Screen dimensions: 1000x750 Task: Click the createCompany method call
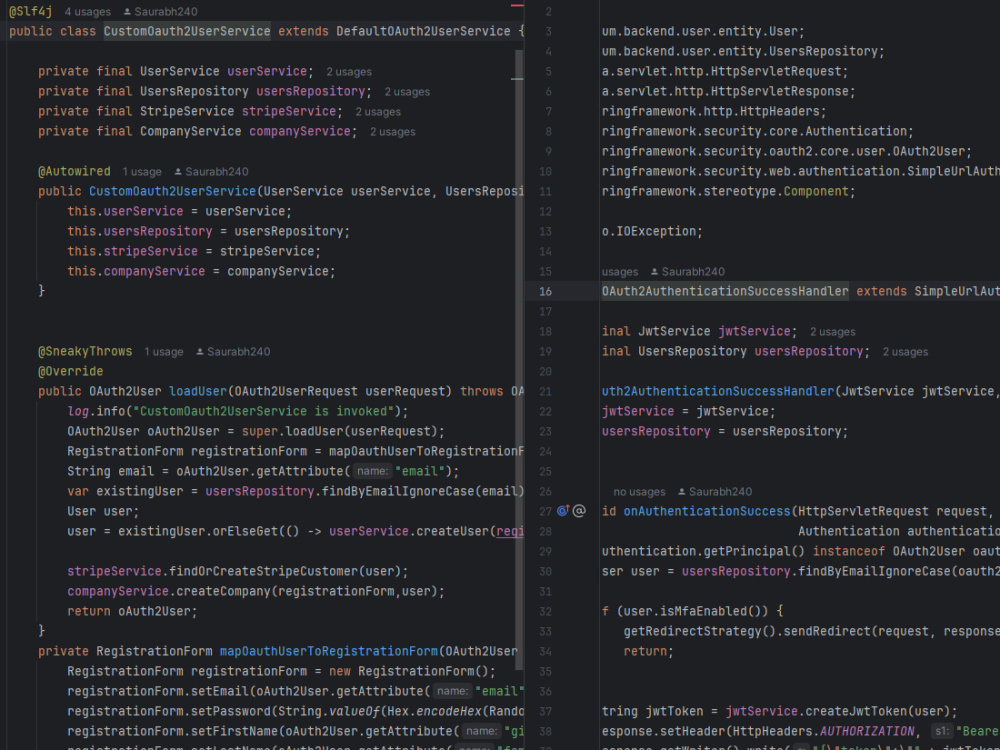(223, 591)
